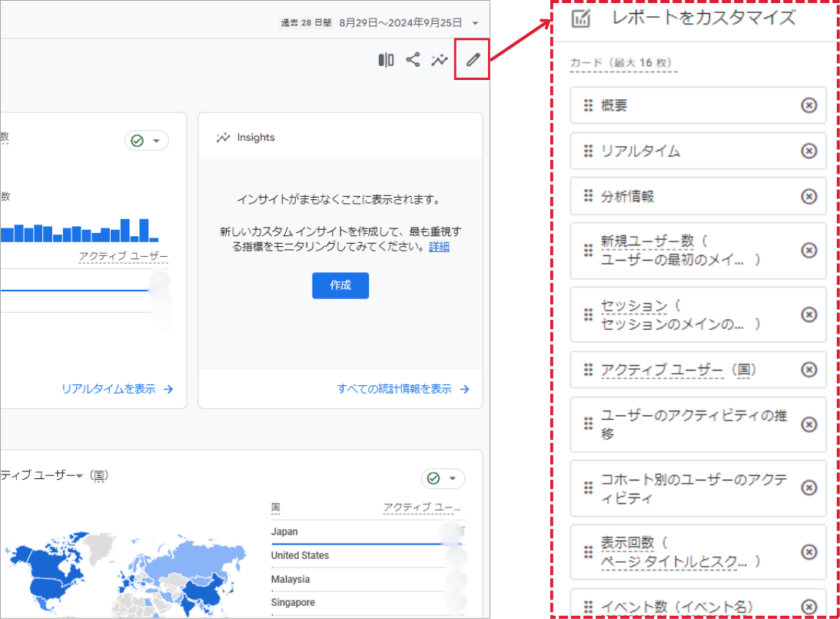Screen dimensions: 840x619
Task: Open the comparison columns icon
Action: [386, 60]
